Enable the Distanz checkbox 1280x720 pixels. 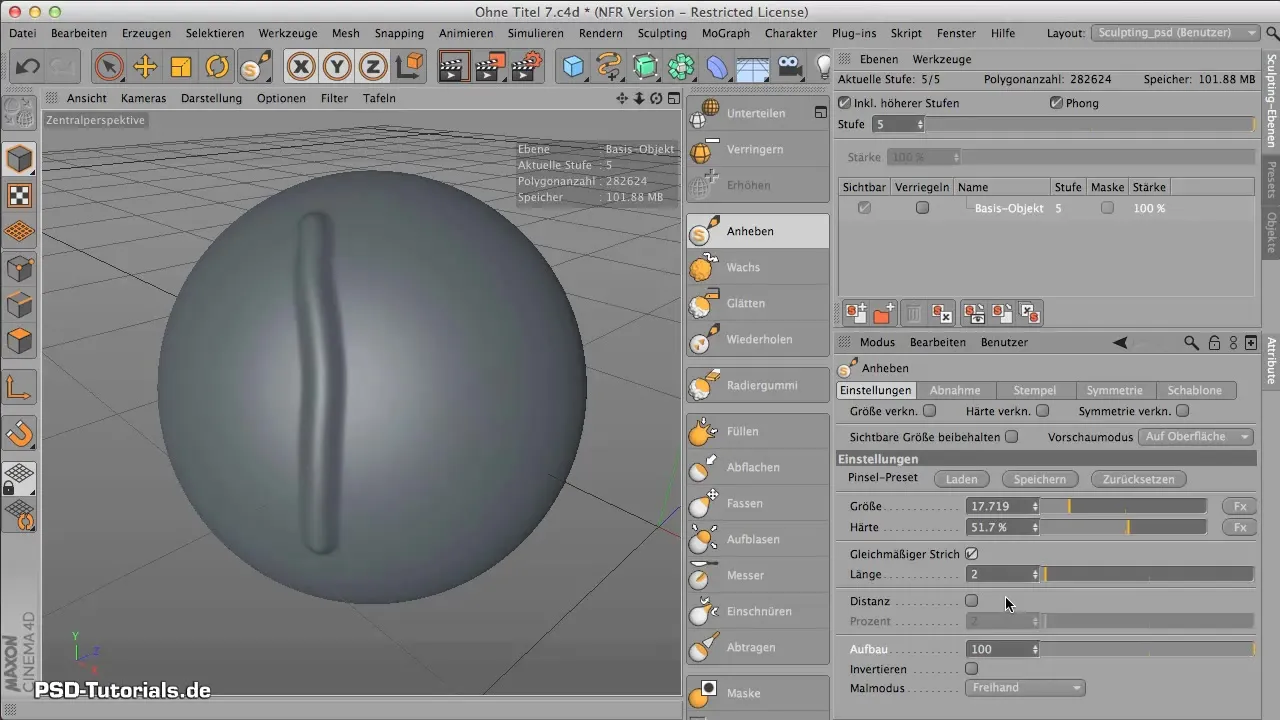pyautogui.click(x=971, y=601)
